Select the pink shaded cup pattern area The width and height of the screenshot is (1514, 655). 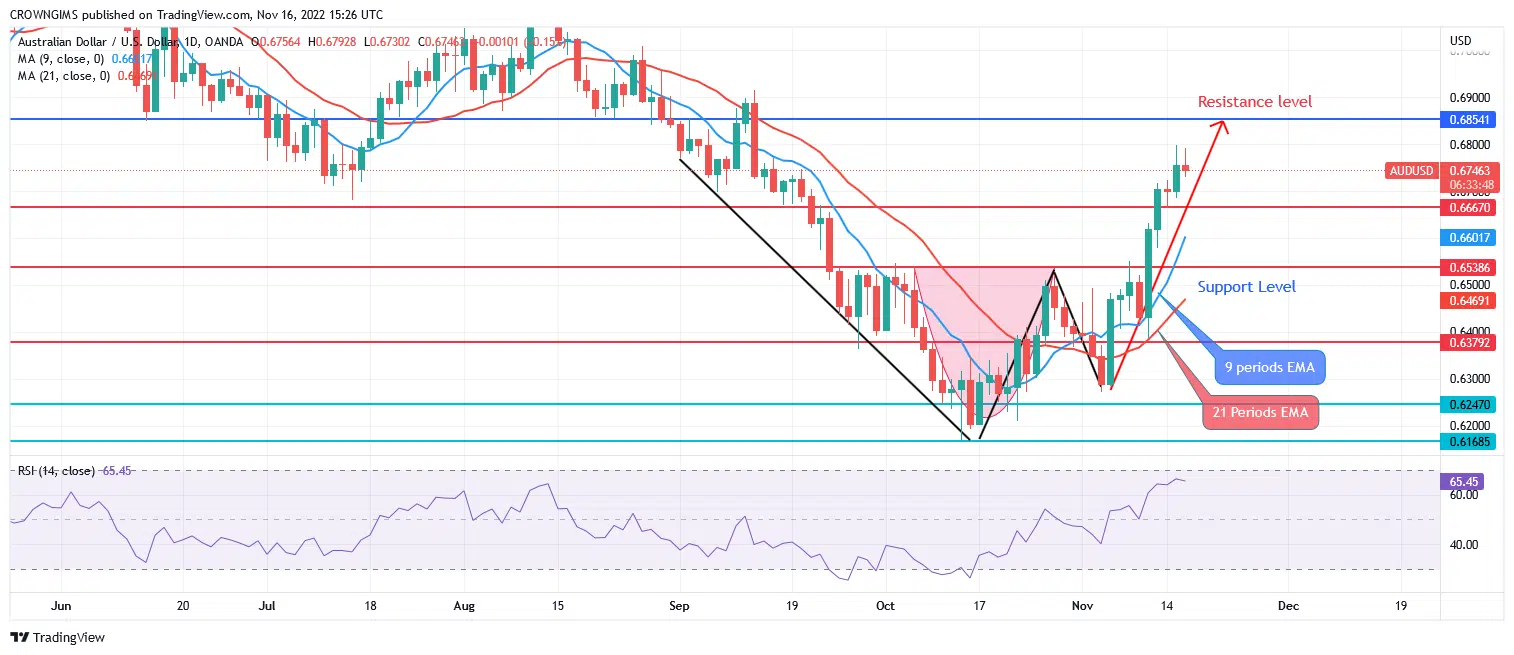(x=960, y=320)
